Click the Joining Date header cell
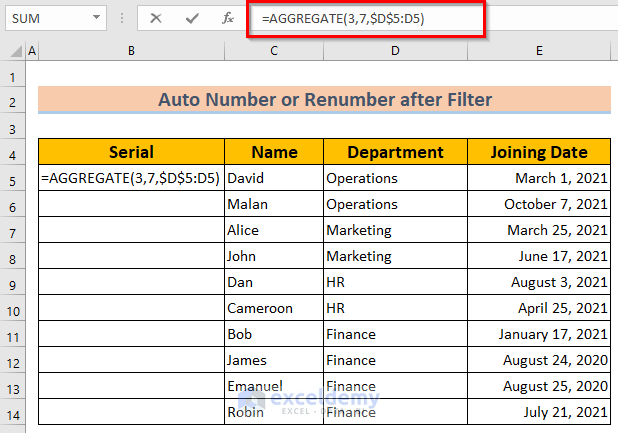 (x=540, y=152)
